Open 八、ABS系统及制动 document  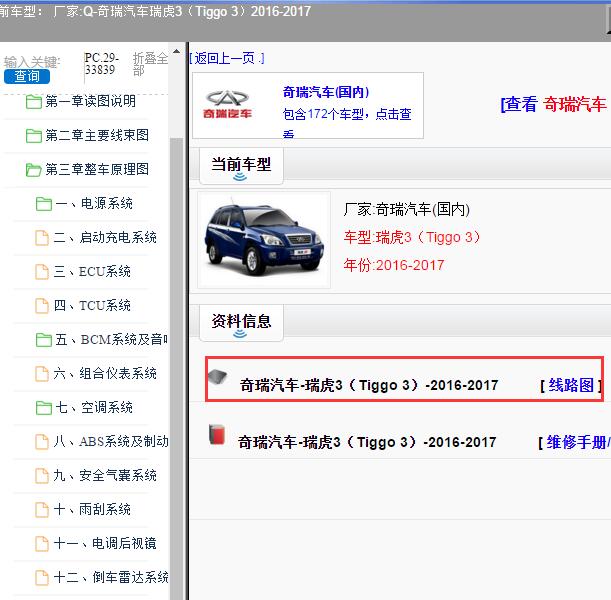click(111, 441)
